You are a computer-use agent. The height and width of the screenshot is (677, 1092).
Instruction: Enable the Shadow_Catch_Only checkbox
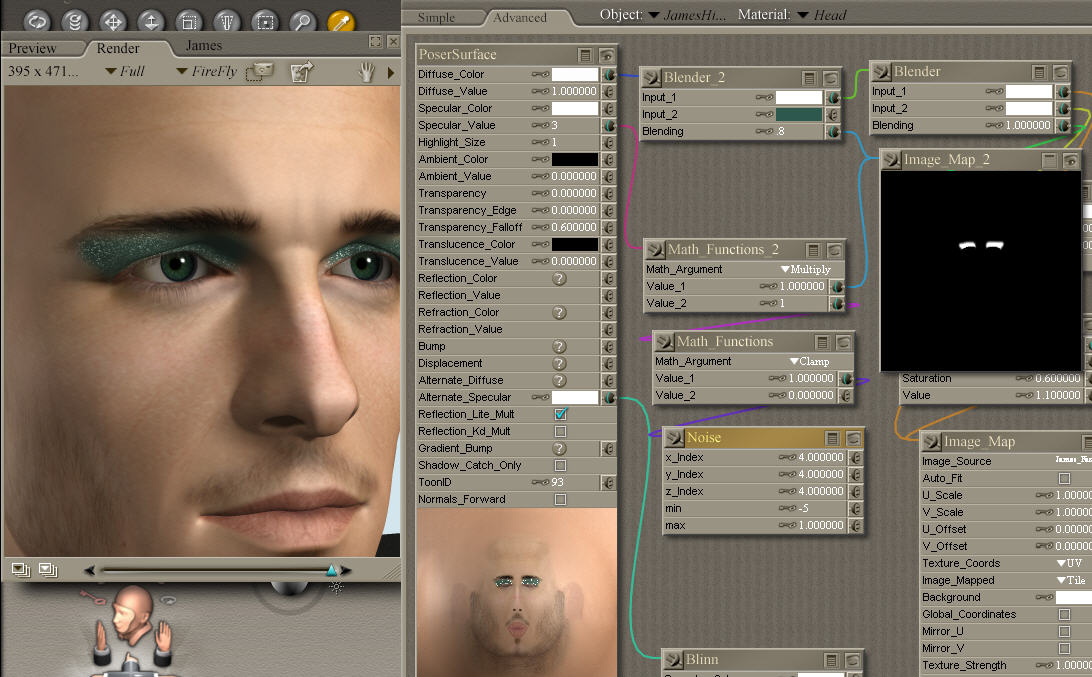pos(561,465)
